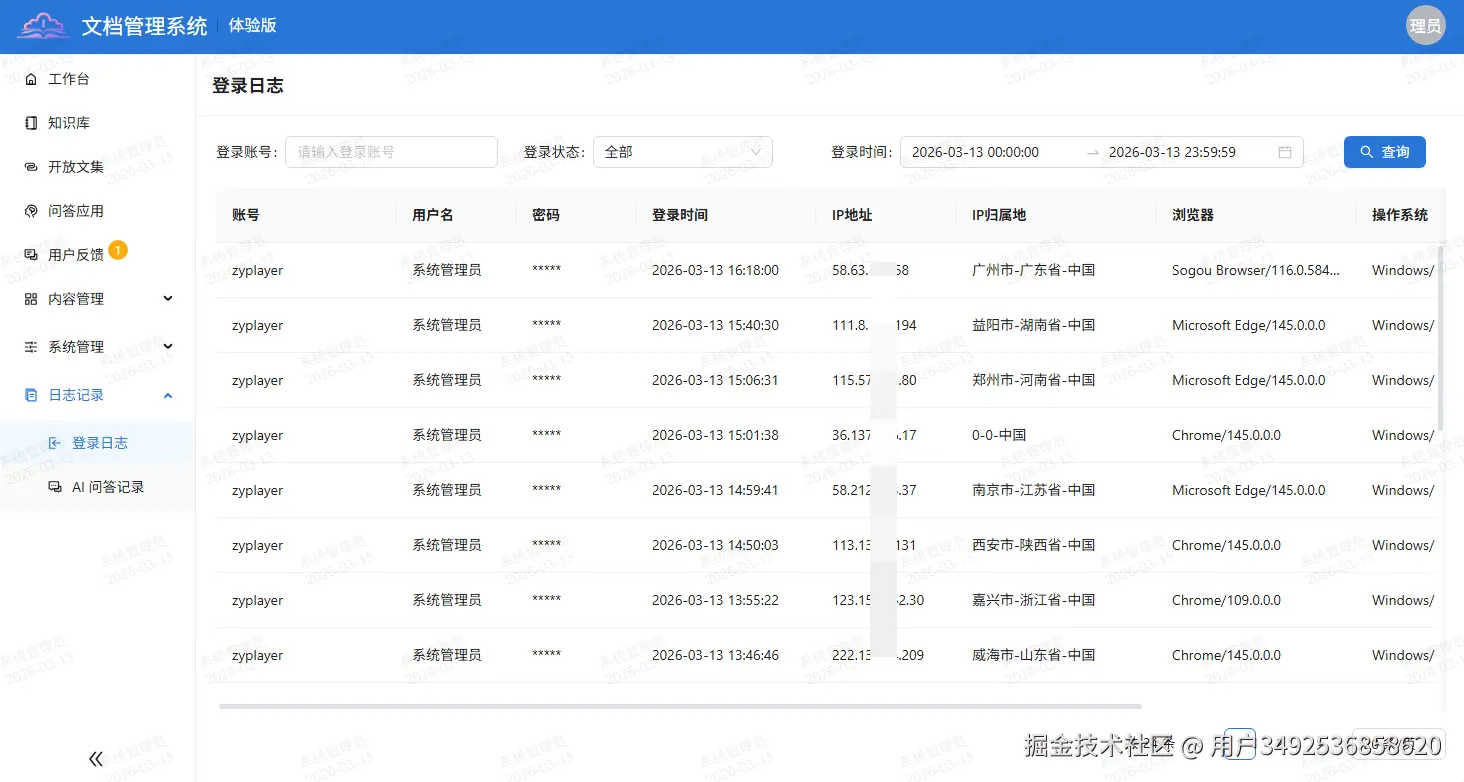Click the 系统管理 settings icon
The image size is (1464, 782).
(x=31, y=347)
